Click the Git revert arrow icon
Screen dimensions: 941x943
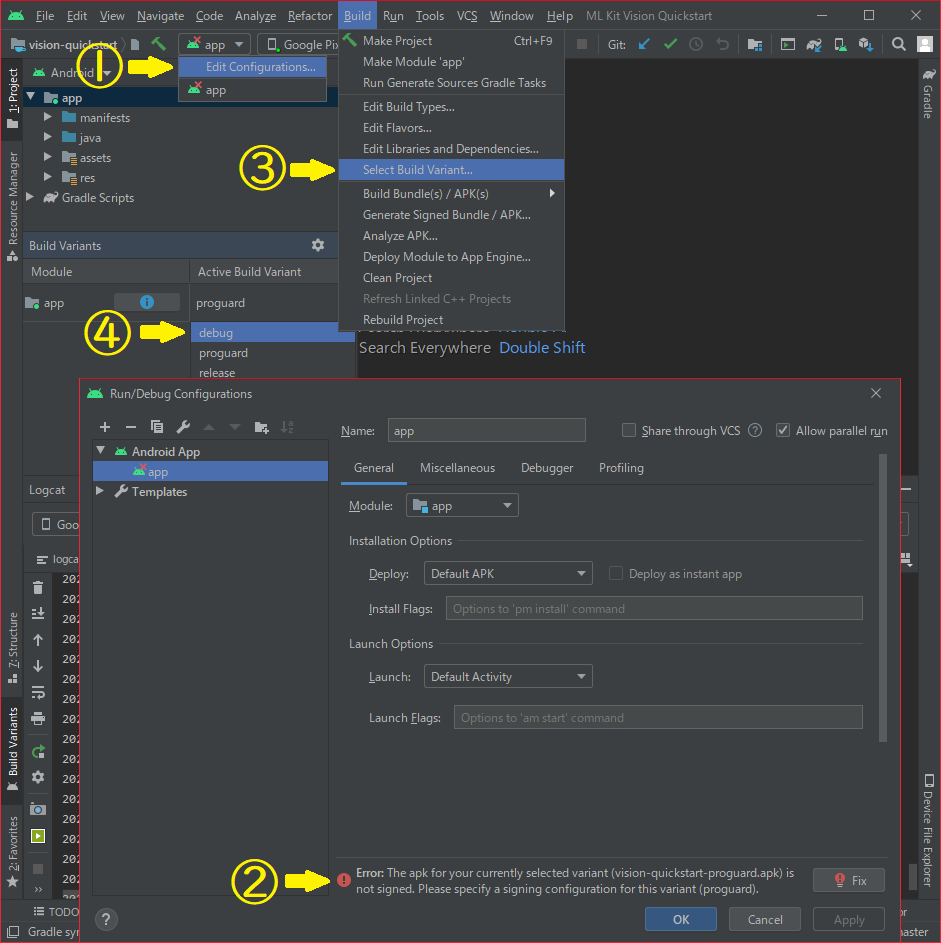(x=722, y=45)
